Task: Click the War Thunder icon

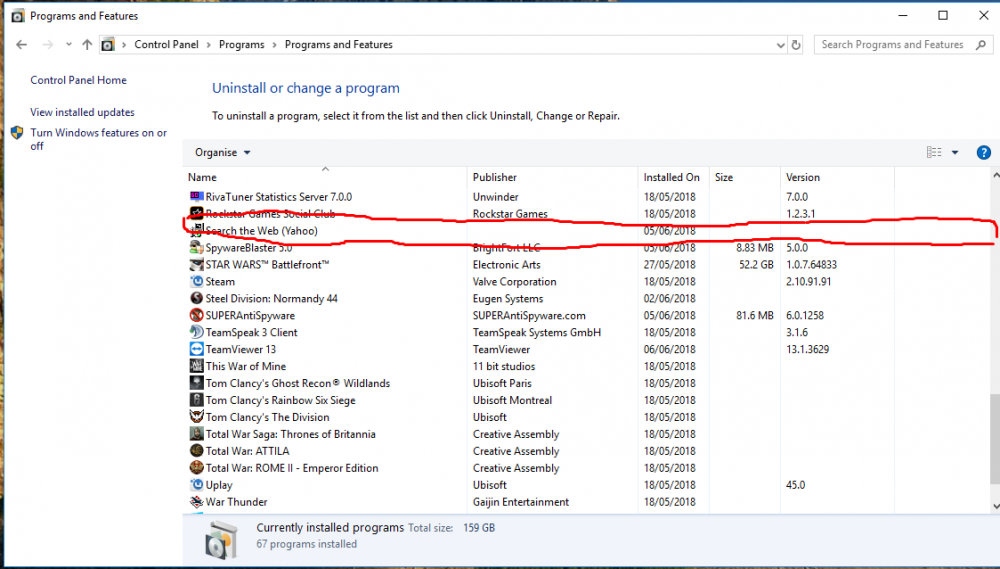Action: coord(197,503)
